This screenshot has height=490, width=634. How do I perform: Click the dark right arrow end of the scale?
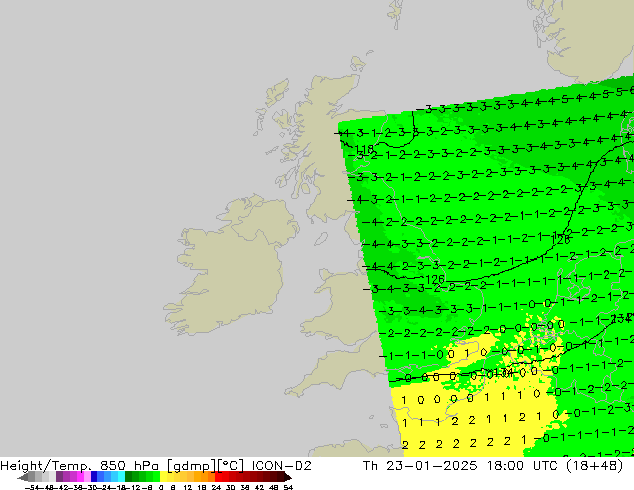click(288, 477)
